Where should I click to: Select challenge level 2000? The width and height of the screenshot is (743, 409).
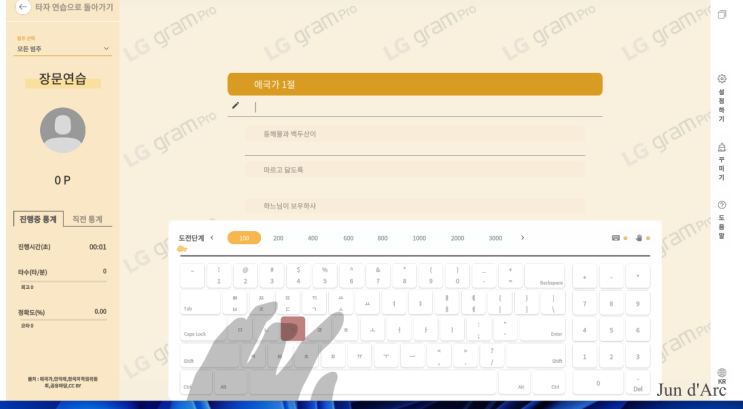(x=457, y=238)
